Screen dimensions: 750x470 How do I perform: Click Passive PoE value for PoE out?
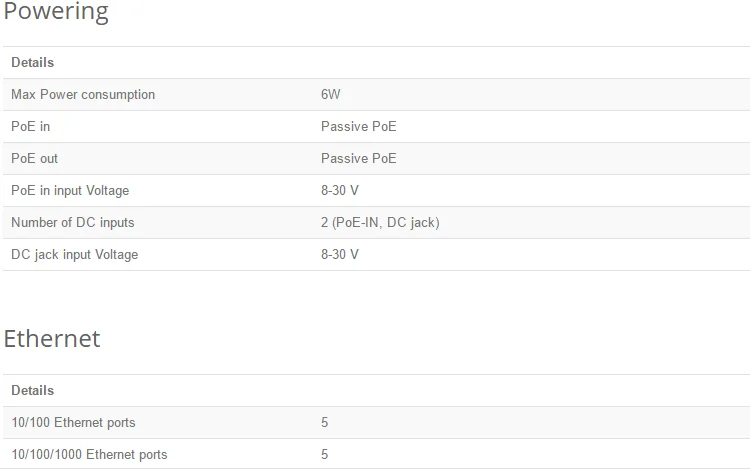[359, 158]
